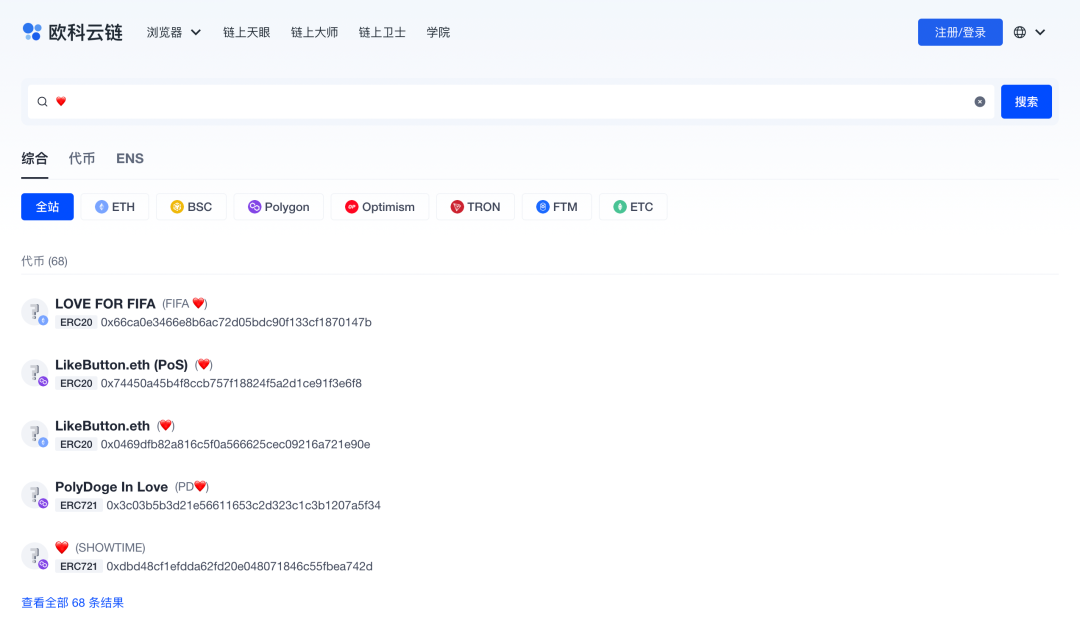Click token icon beside address 0x0469dfb82a81
This screenshot has height=622, width=1080.
34,435
